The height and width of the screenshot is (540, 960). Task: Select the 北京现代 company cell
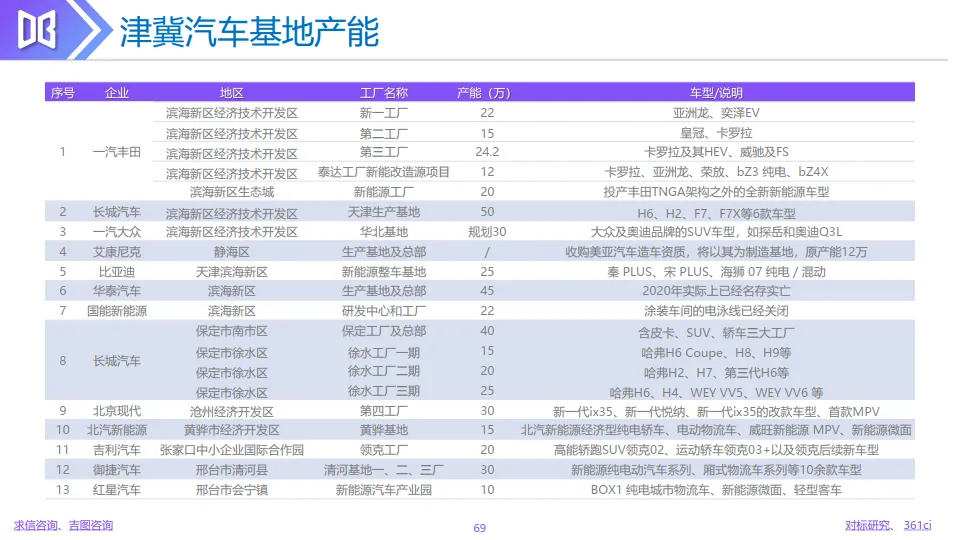[x=116, y=411]
